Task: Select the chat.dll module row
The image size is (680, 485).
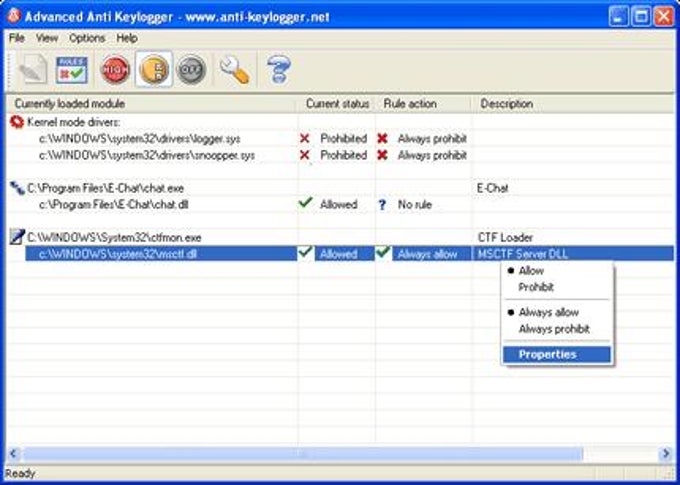Action: (x=340, y=205)
